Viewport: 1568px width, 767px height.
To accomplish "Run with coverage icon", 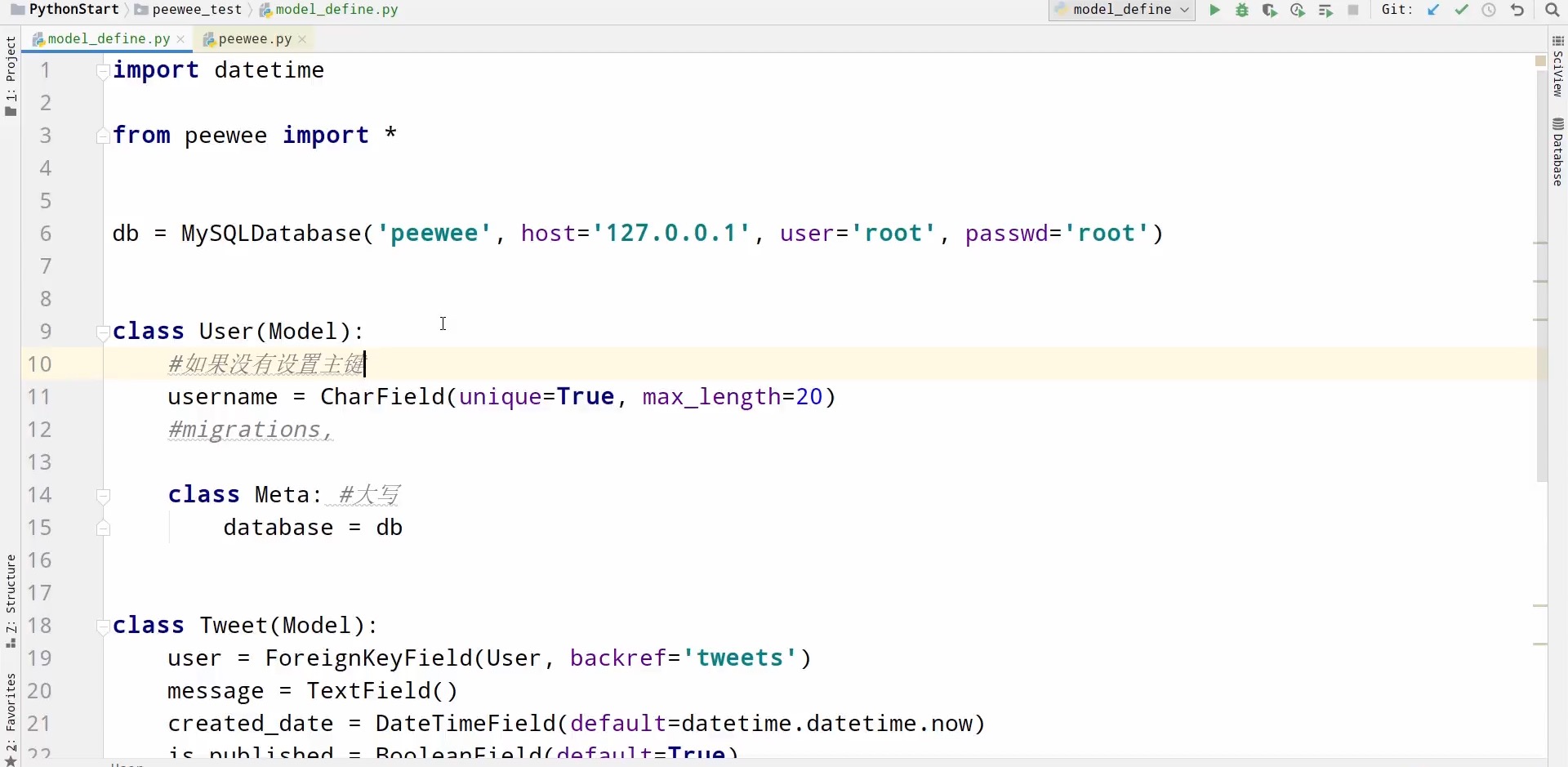I will [x=1269, y=11].
